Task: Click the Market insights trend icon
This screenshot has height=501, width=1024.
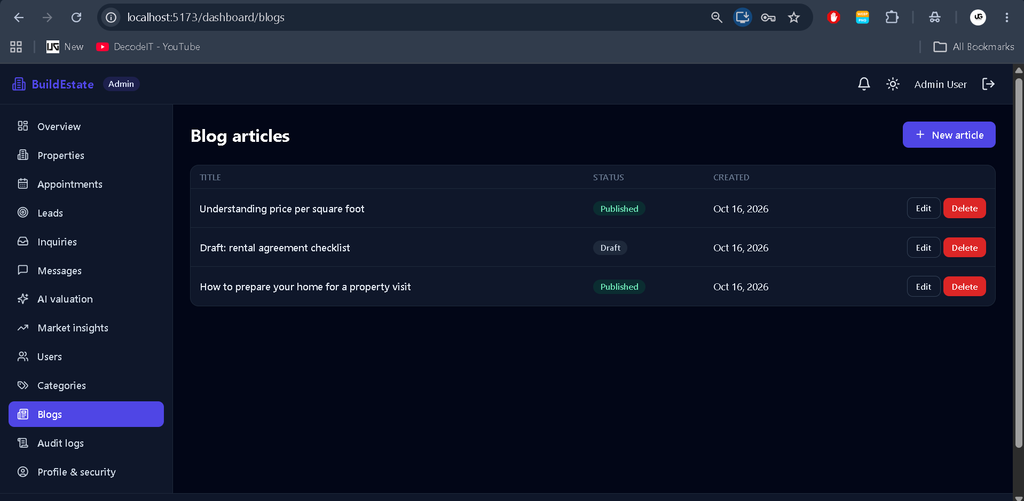Action: point(23,327)
